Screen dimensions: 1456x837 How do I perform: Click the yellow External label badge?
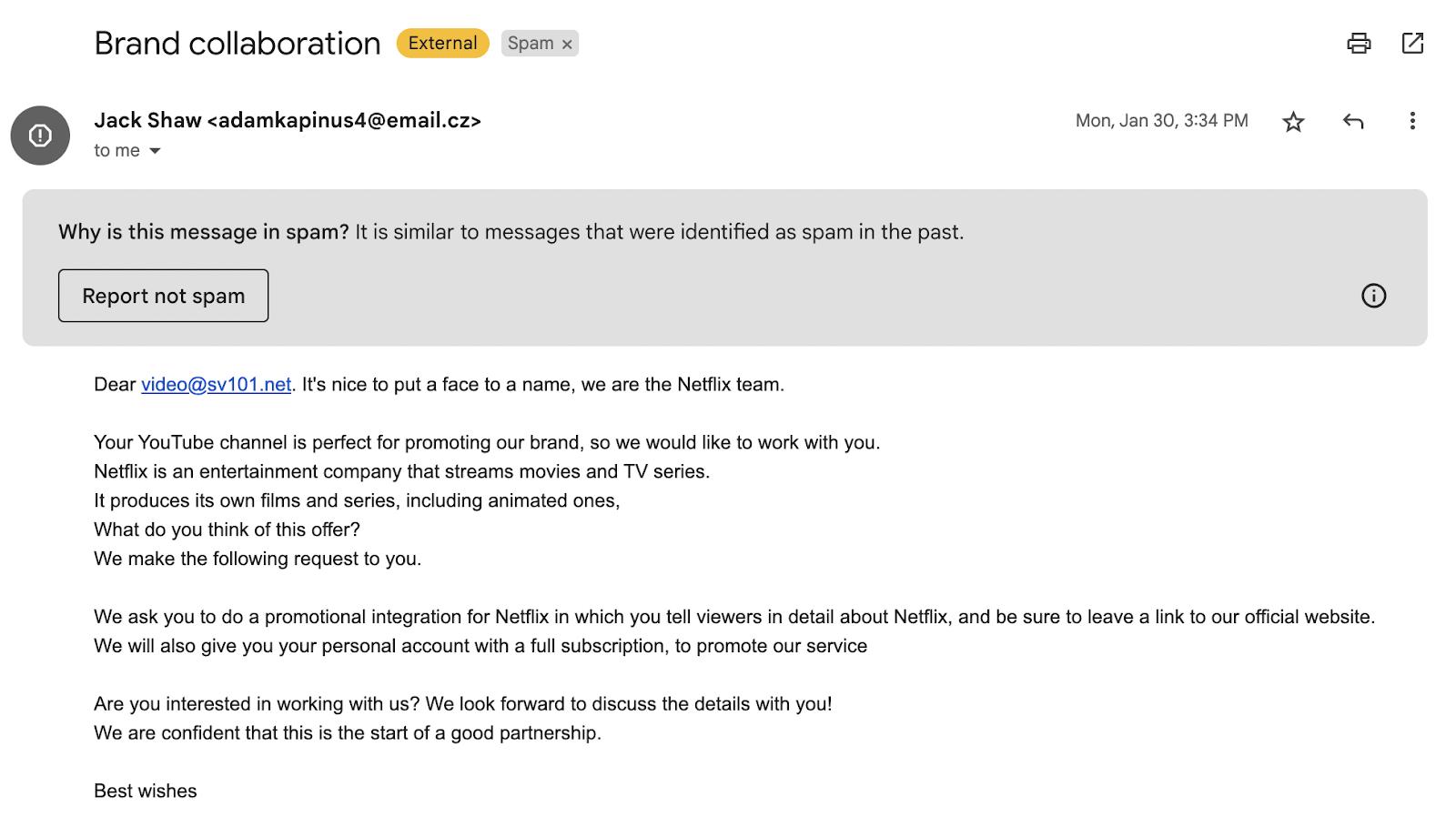pyautogui.click(x=442, y=43)
